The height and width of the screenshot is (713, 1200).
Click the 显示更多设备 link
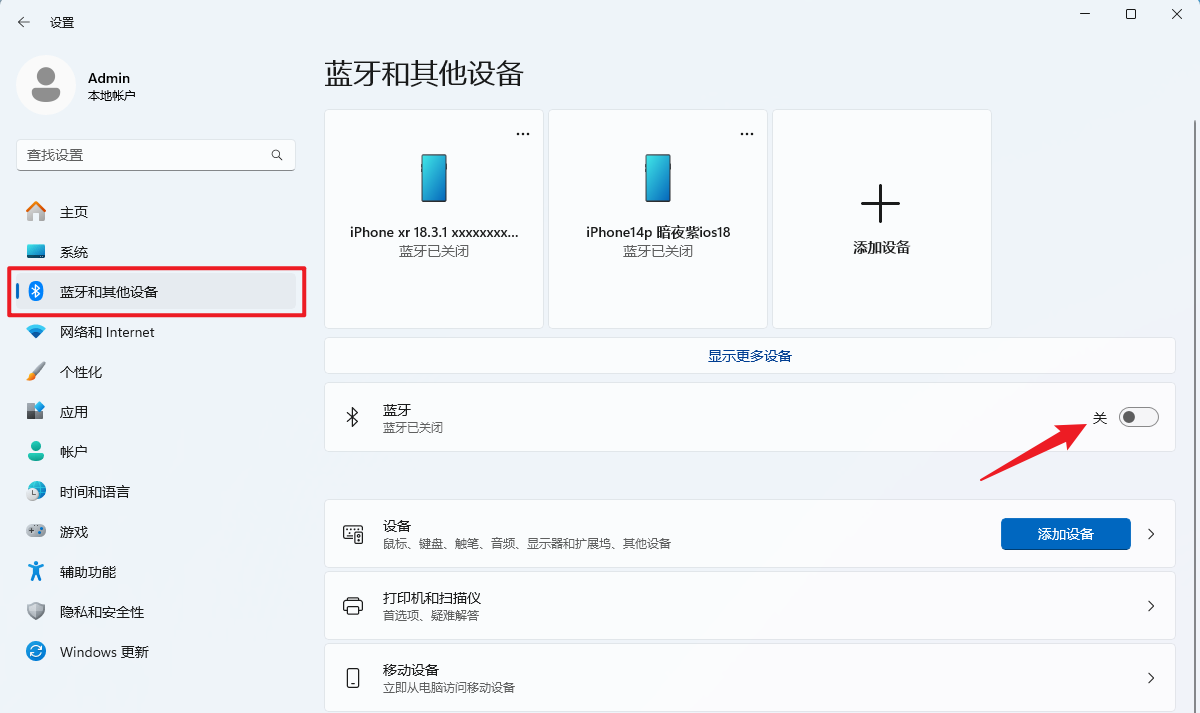[749, 354]
